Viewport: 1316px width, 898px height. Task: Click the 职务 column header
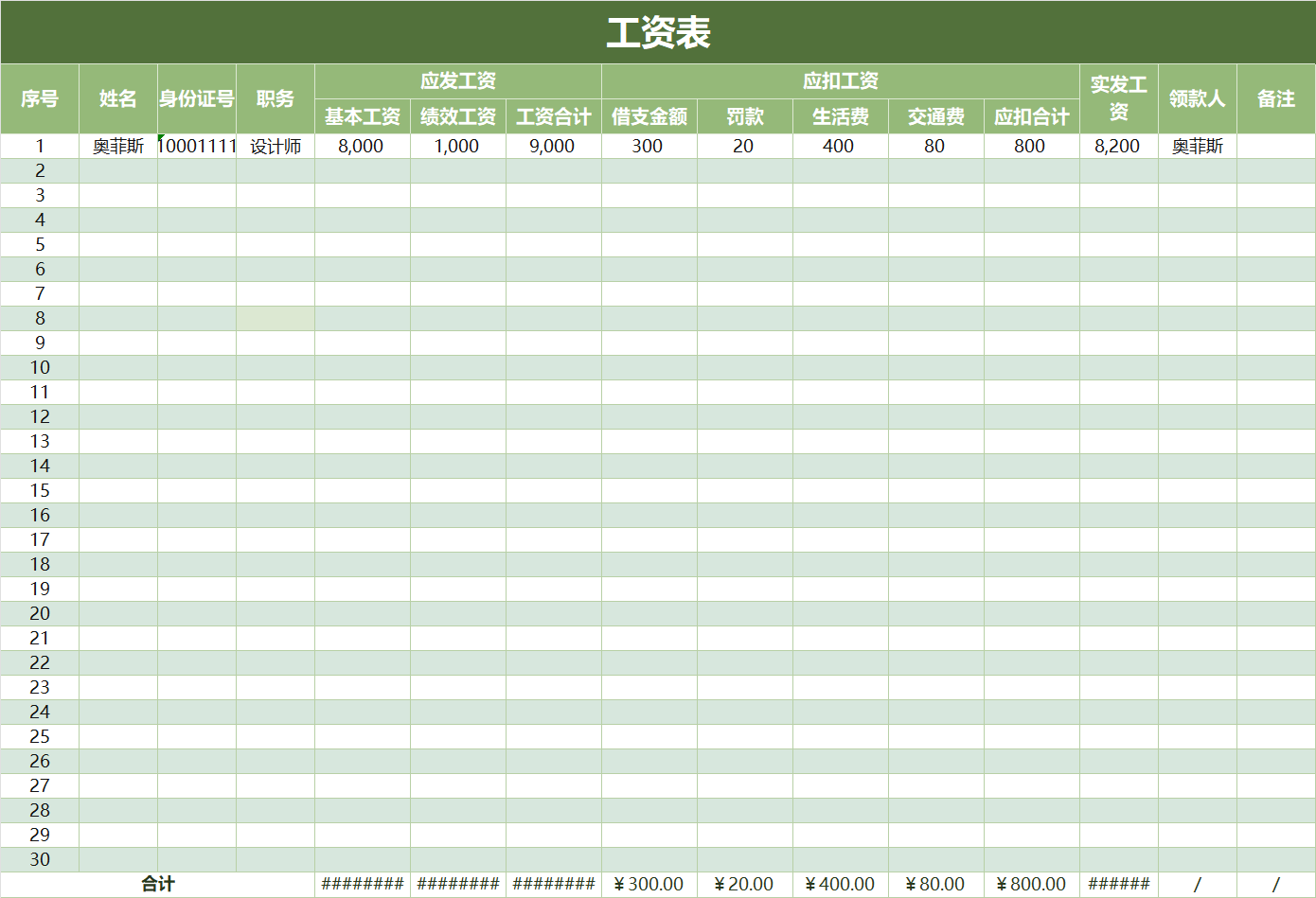(276, 98)
